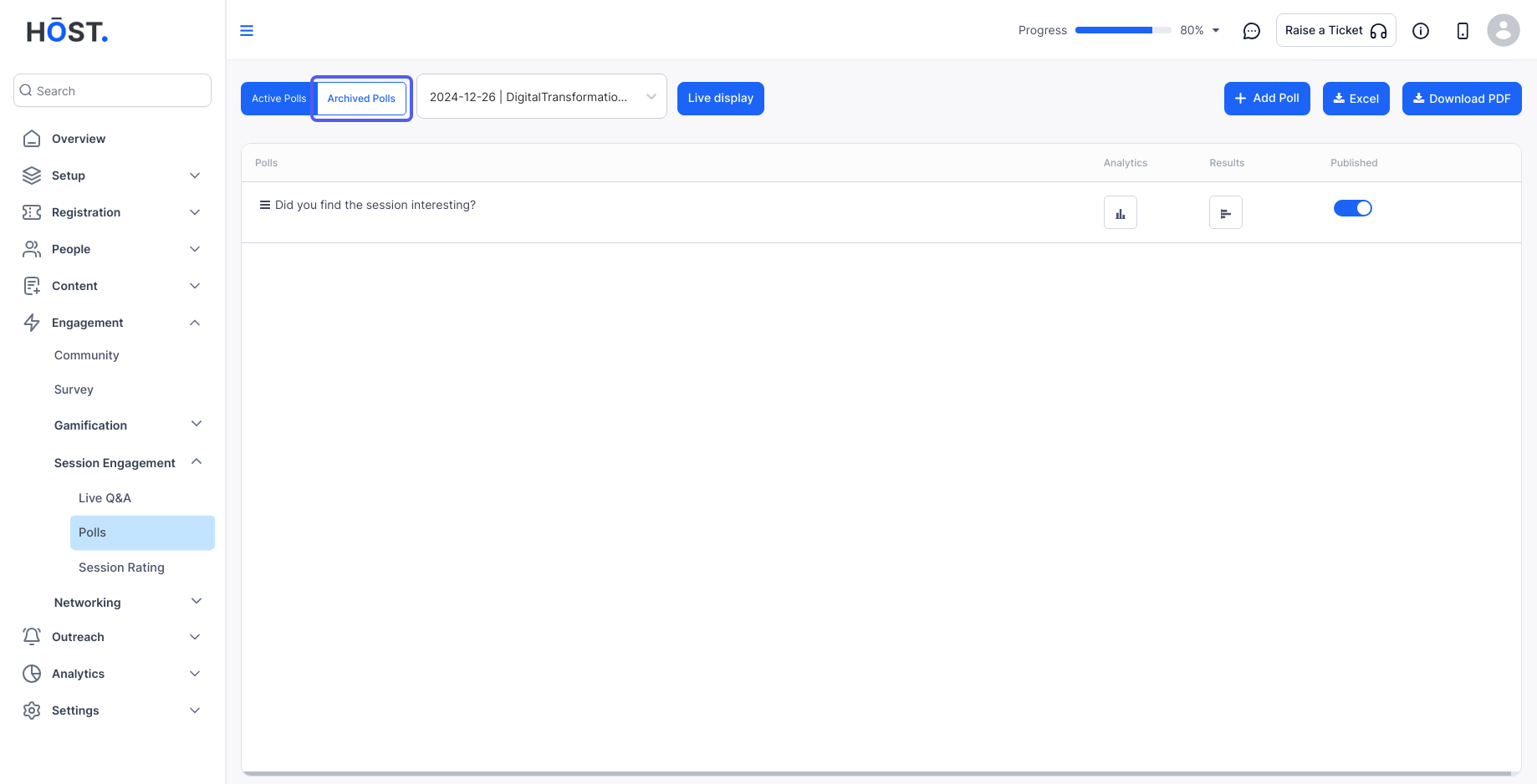This screenshot has height=784, width=1537.
Task: Open analytics bar chart for the poll
Action: click(1121, 212)
